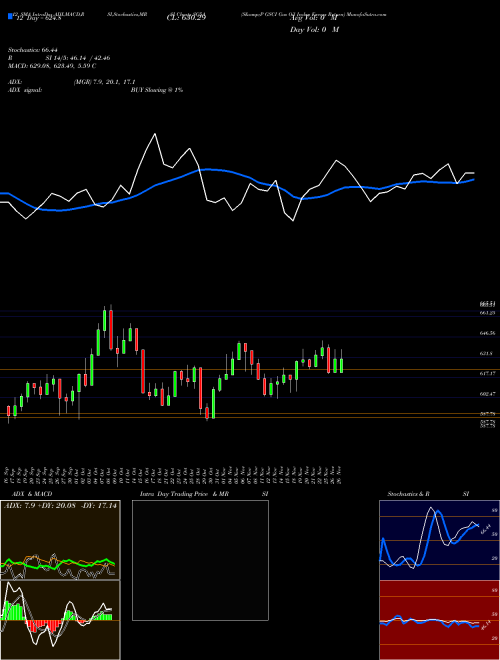Screen dimensions: 500x660
Task: Click the 'ADX: 7.9 +DY: 20.08 -DY: 17.14' header
Action: 60,505
